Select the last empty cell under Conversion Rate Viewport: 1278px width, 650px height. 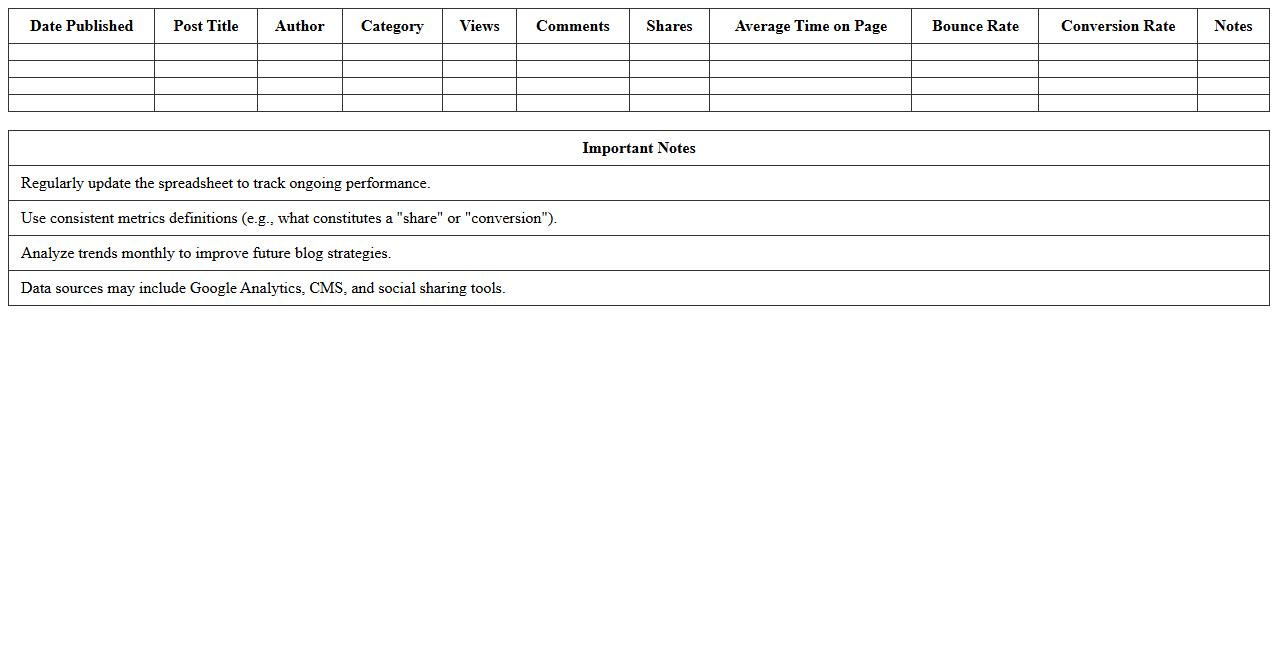(x=1117, y=103)
